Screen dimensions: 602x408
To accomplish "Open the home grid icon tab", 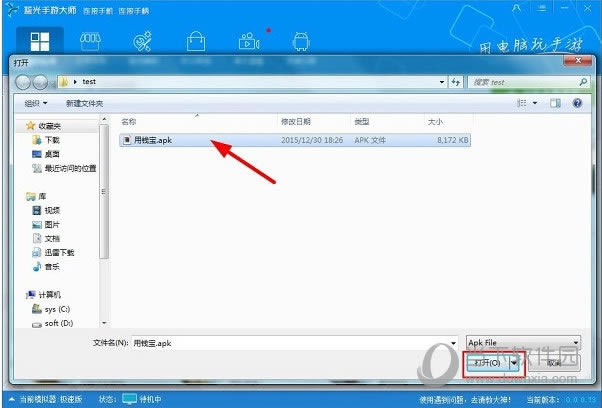I will [40, 41].
